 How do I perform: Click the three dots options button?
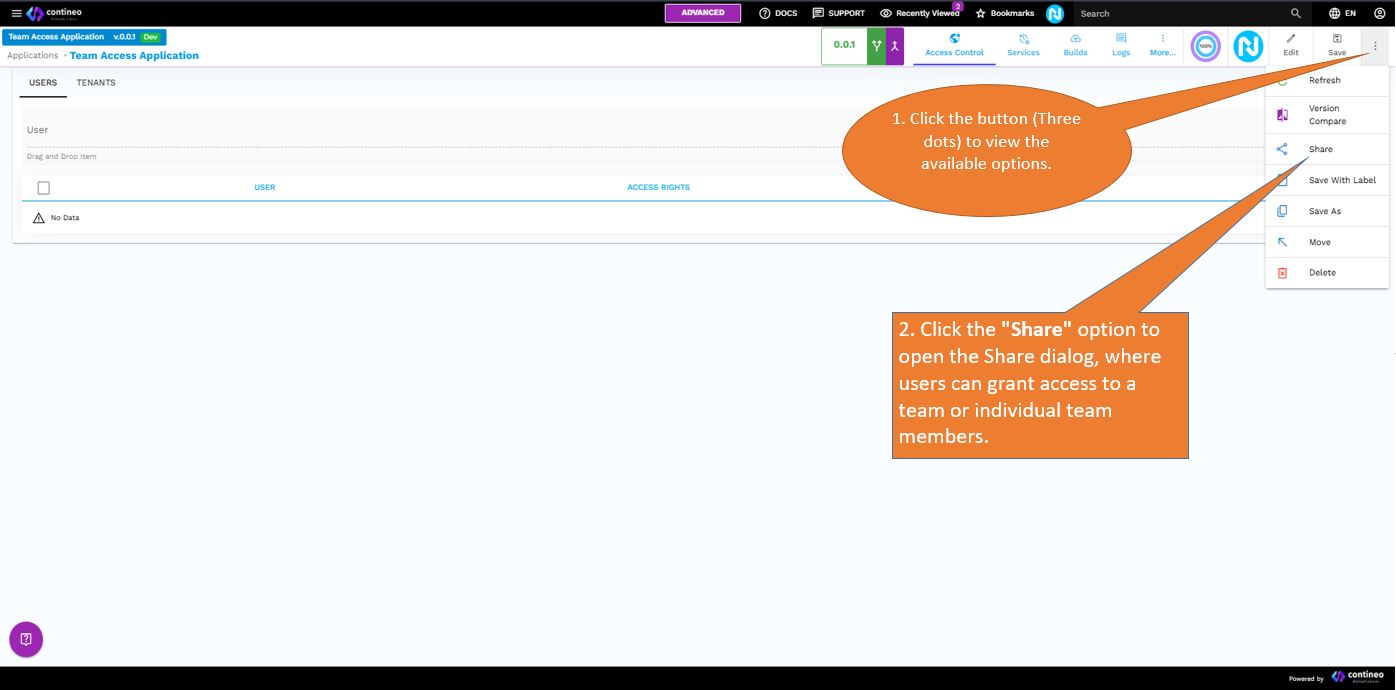tap(1375, 46)
